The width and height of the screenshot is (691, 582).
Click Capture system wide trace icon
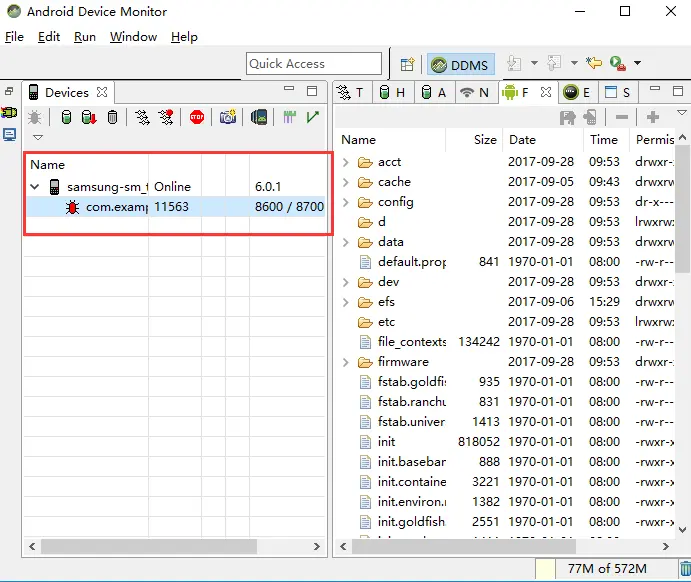(290, 117)
